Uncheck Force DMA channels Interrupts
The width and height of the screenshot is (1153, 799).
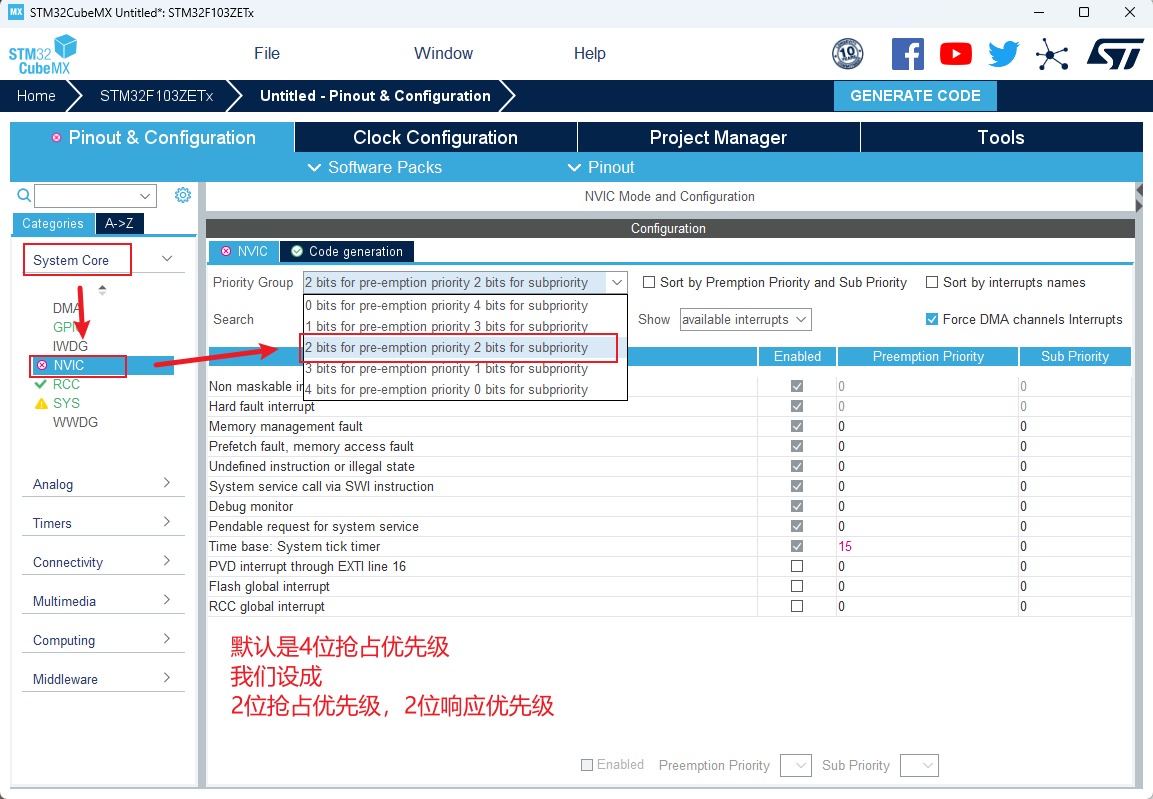(x=932, y=319)
